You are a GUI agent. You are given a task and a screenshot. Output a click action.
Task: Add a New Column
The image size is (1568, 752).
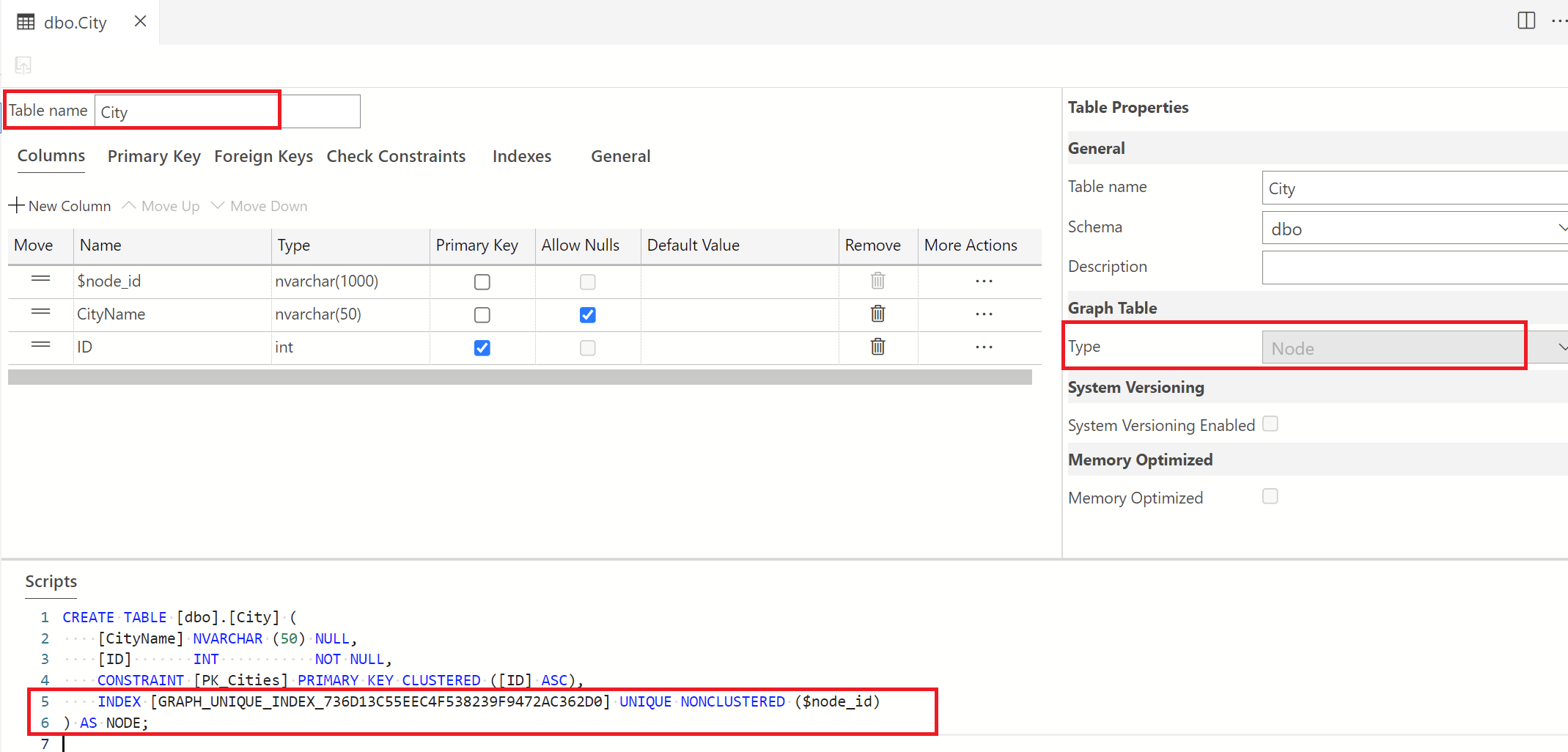pos(60,206)
